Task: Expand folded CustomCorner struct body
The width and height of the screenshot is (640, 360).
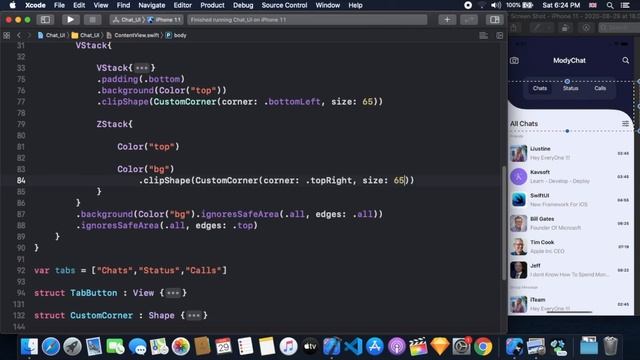Action: [x=194, y=316]
